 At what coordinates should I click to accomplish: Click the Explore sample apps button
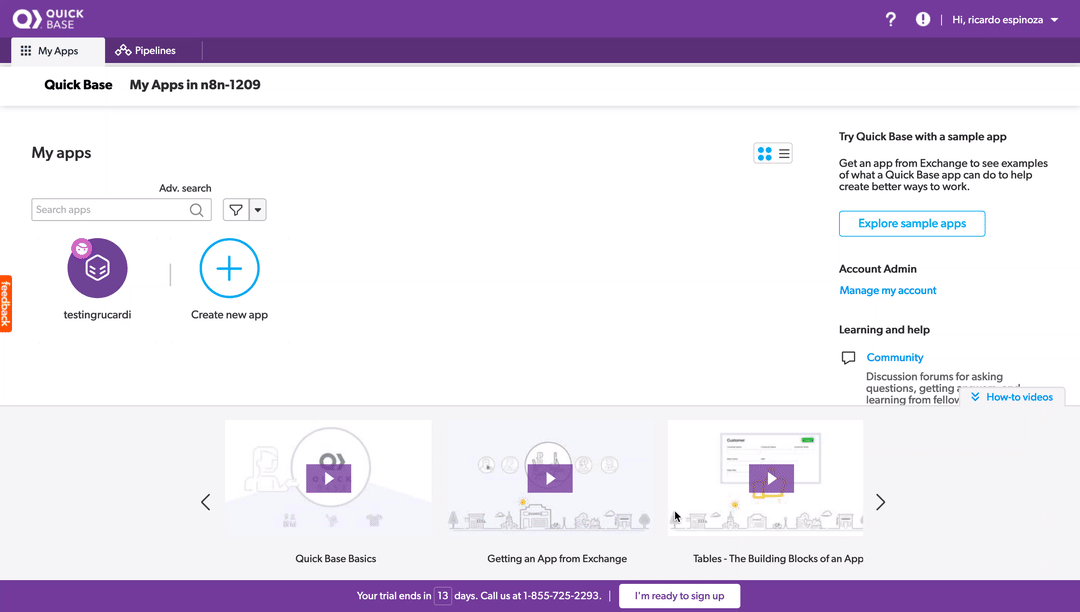(x=911, y=224)
